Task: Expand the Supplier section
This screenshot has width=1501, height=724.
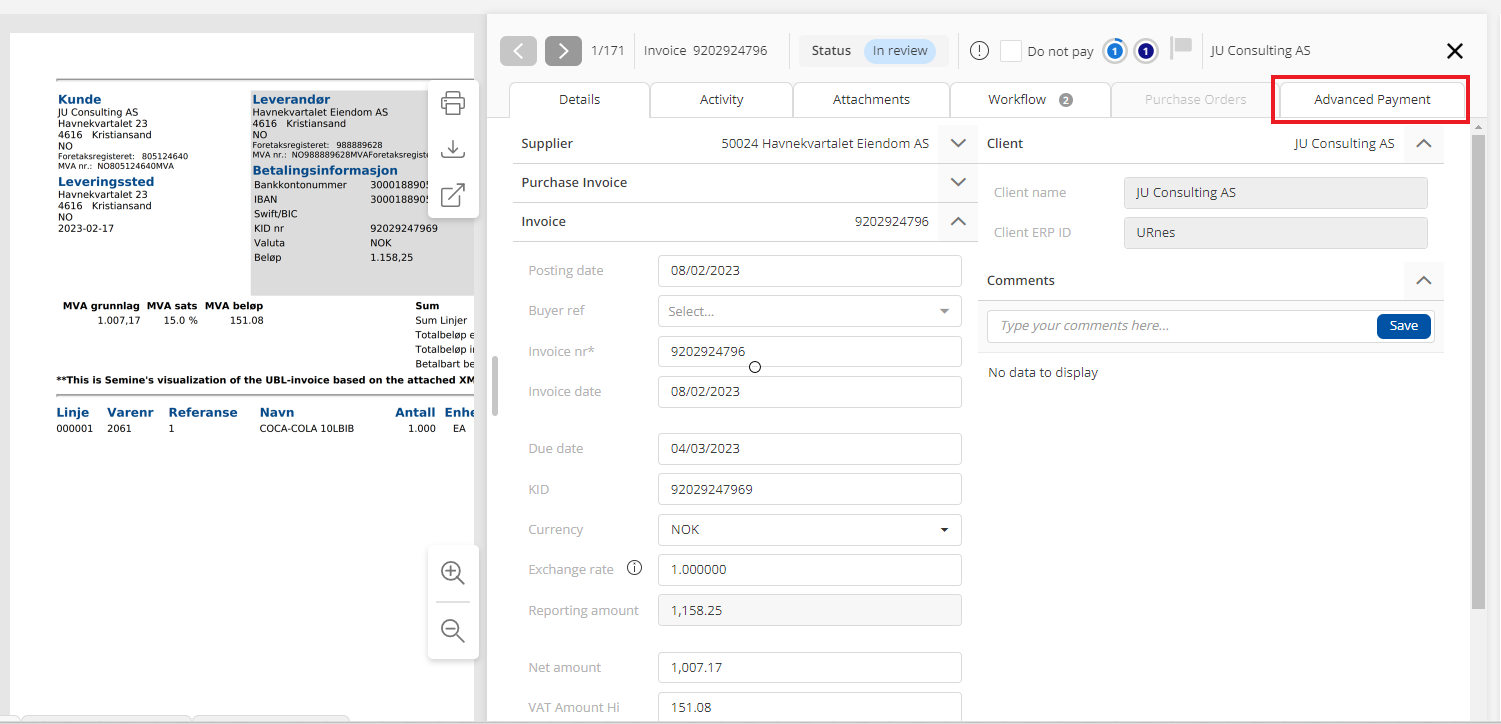Action: [x=958, y=143]
